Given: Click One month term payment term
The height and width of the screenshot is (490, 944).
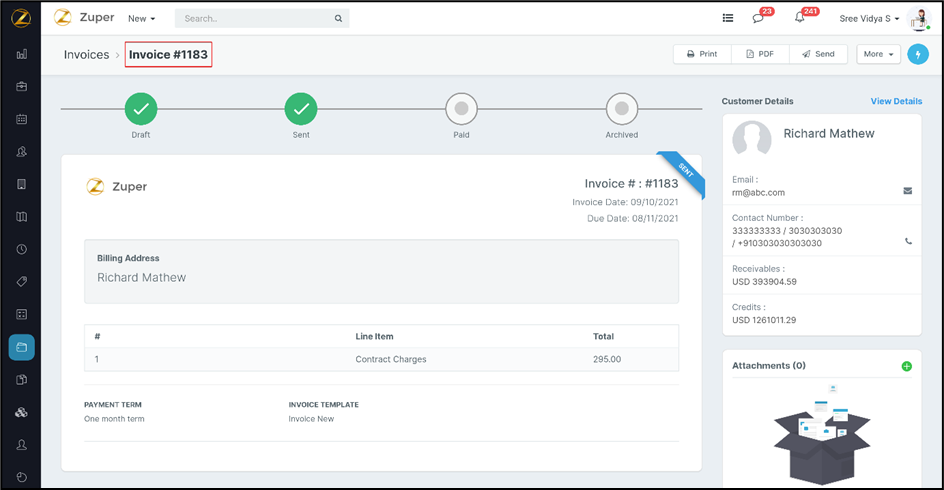Looking at the screenshot, I should (x=114, y=419).
